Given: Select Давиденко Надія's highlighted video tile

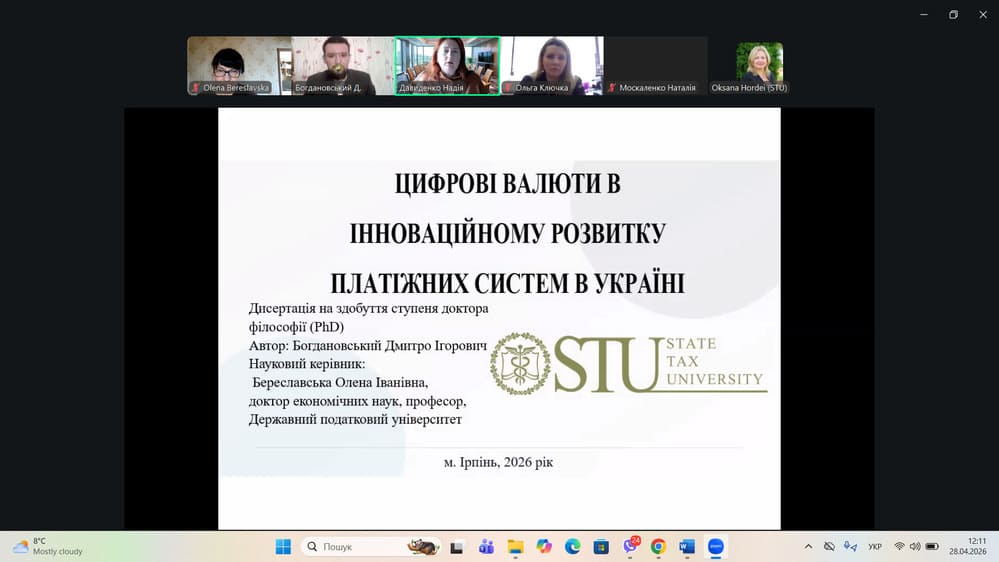Looking at the screenshot, I should 447,66.
